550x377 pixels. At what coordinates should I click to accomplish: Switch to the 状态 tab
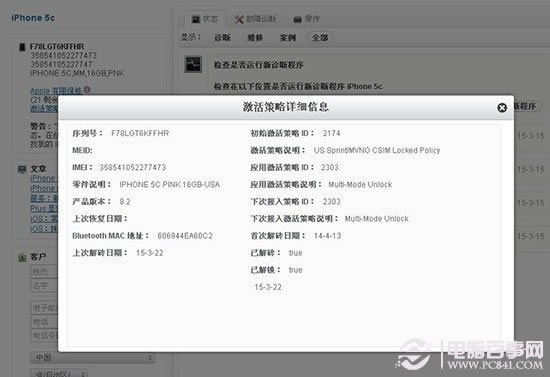pyautogui.click(x=205, y=19)
